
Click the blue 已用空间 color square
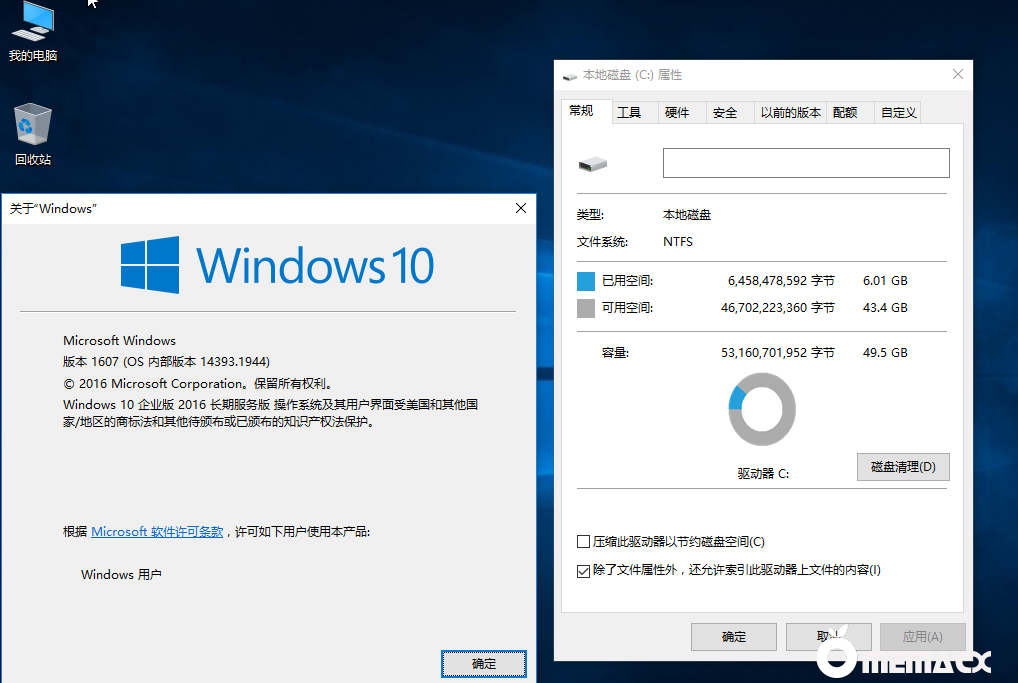[586, 281]
